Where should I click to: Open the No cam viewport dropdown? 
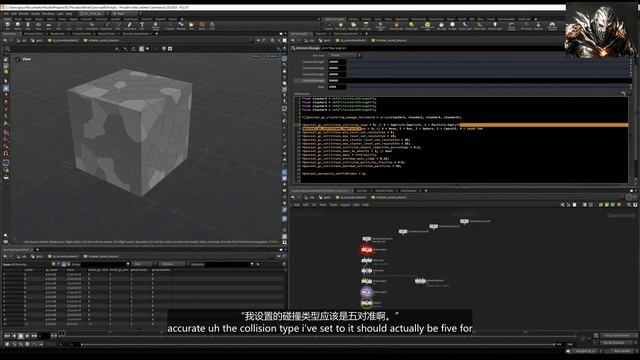point(272,56)
